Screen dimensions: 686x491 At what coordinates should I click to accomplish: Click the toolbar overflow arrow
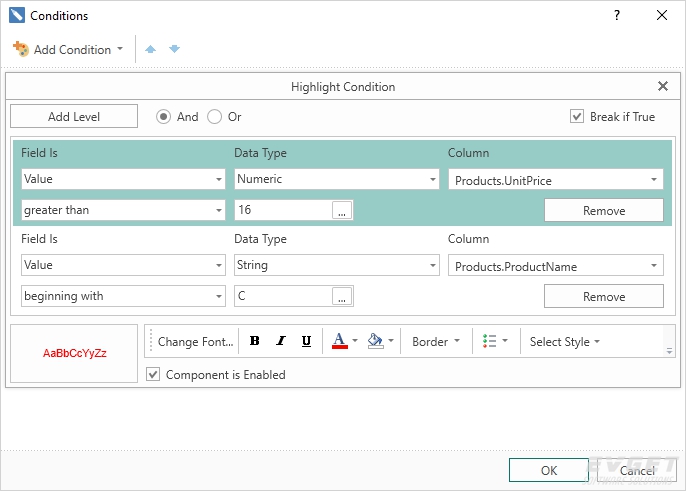coord(669,351)
